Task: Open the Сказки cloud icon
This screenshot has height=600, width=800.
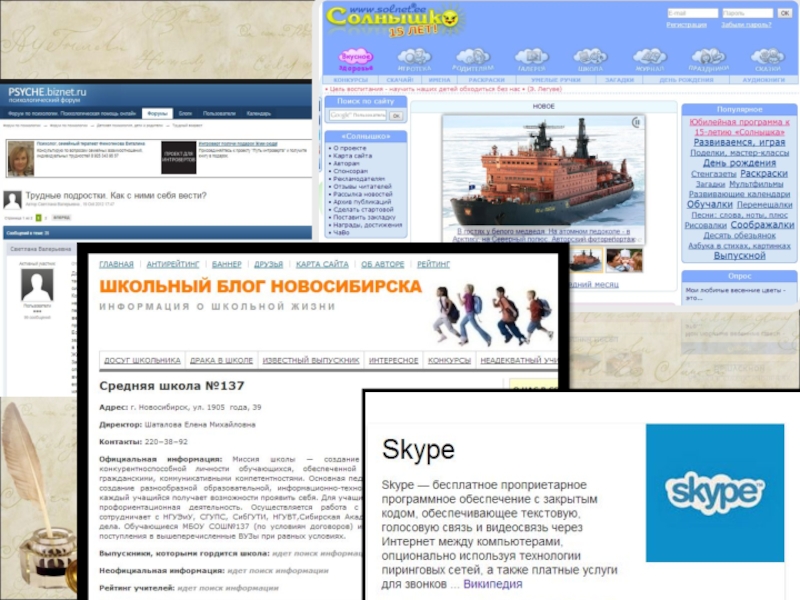Action: [767, 60]
